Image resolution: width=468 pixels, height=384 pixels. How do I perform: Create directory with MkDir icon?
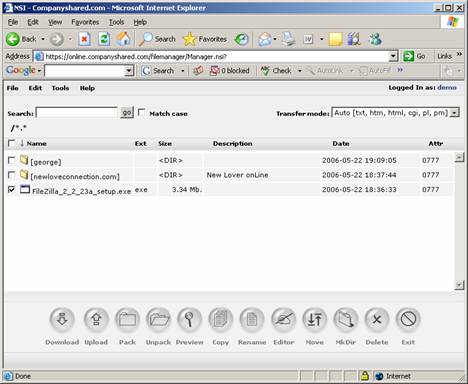(346, 319)
